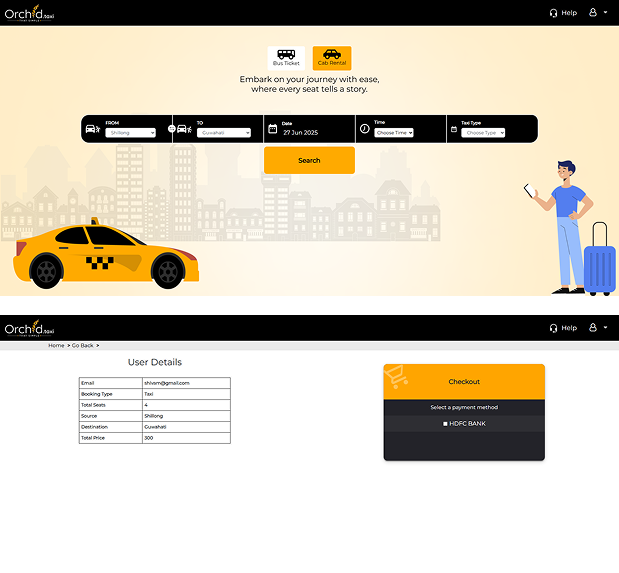Switch to the Bus Ticket tab
Viewport: 619px width, 573px height.
(286, 58)
